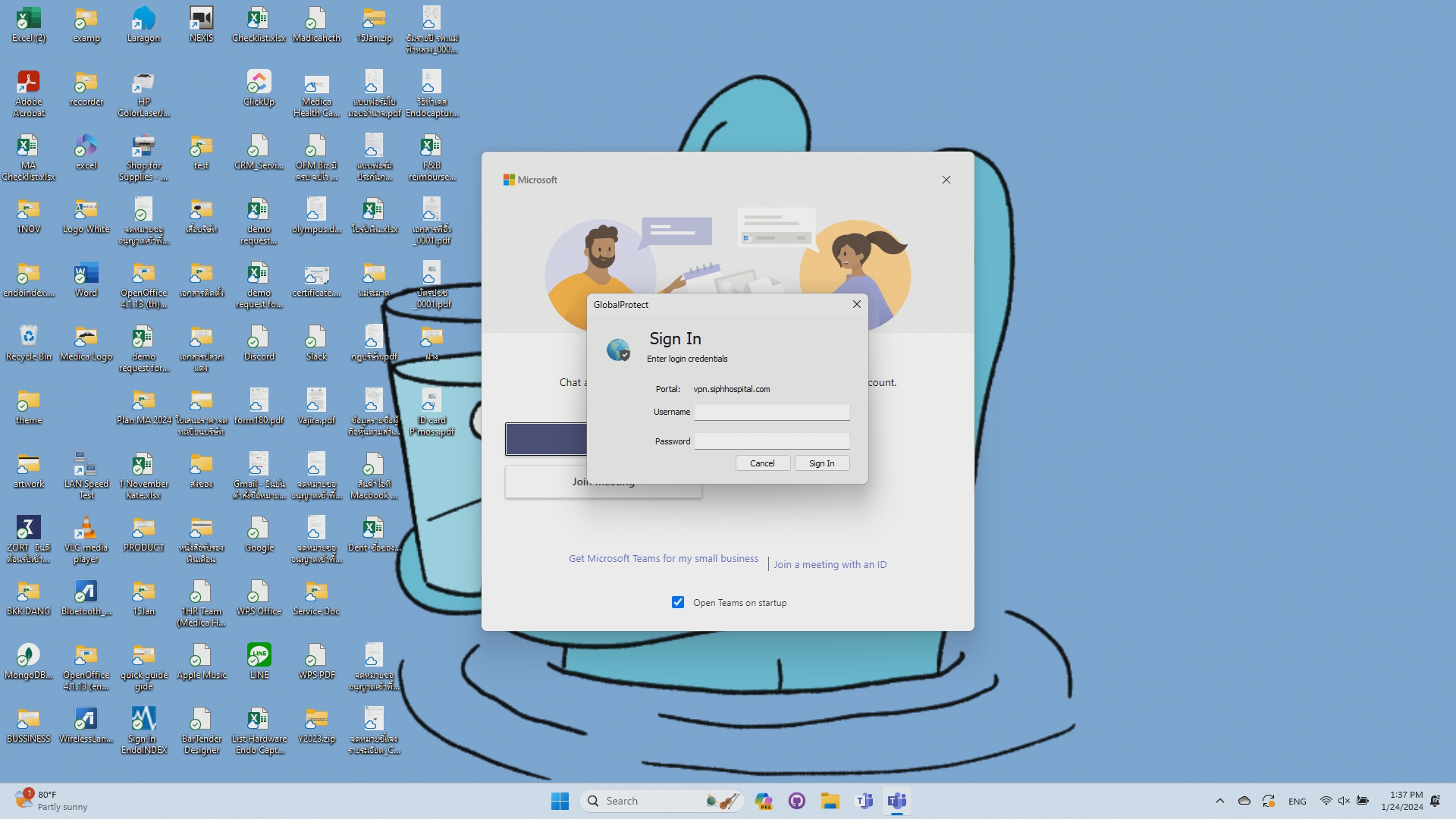Viewport: 1456px width, 819px height.
Task: Select the LAN Speed Test icon
Action: 86,476
